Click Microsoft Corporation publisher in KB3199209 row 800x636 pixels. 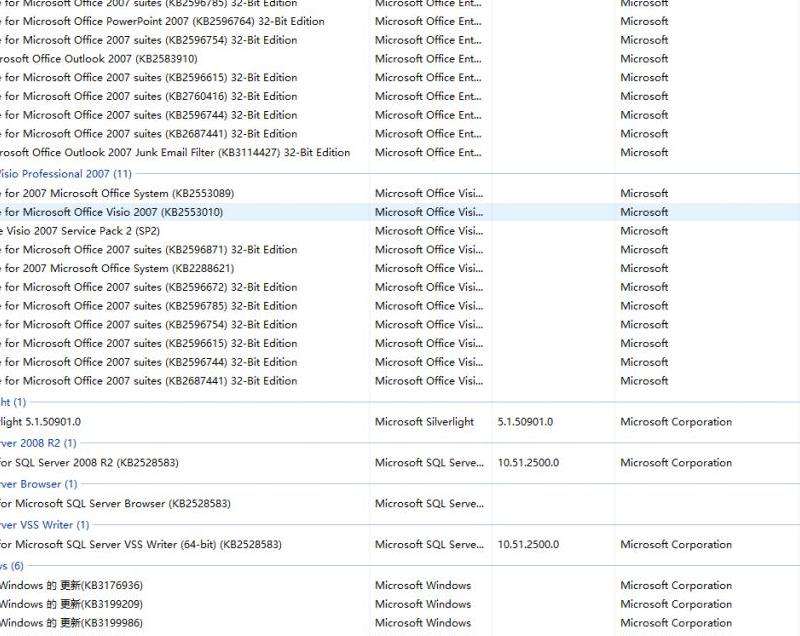click(x=676, y=604)
